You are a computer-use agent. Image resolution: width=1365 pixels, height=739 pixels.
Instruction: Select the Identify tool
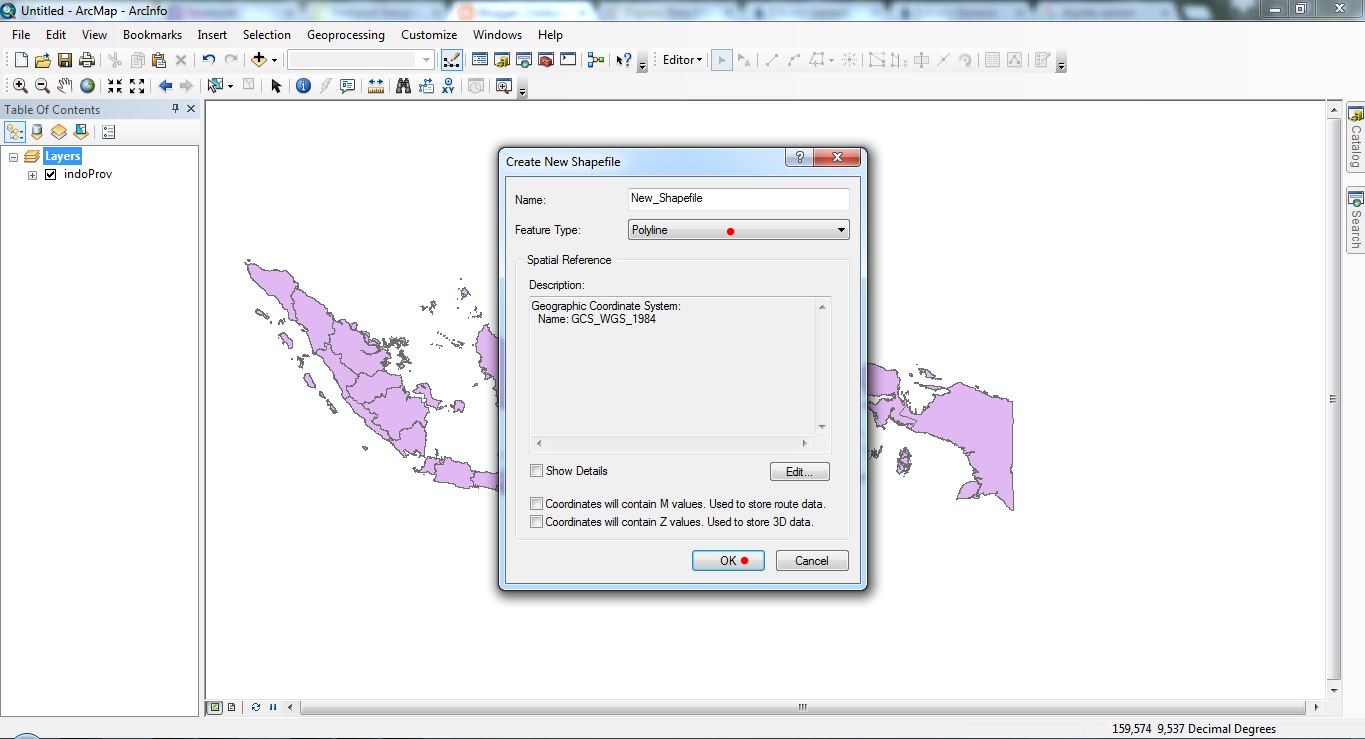(302, 86)
